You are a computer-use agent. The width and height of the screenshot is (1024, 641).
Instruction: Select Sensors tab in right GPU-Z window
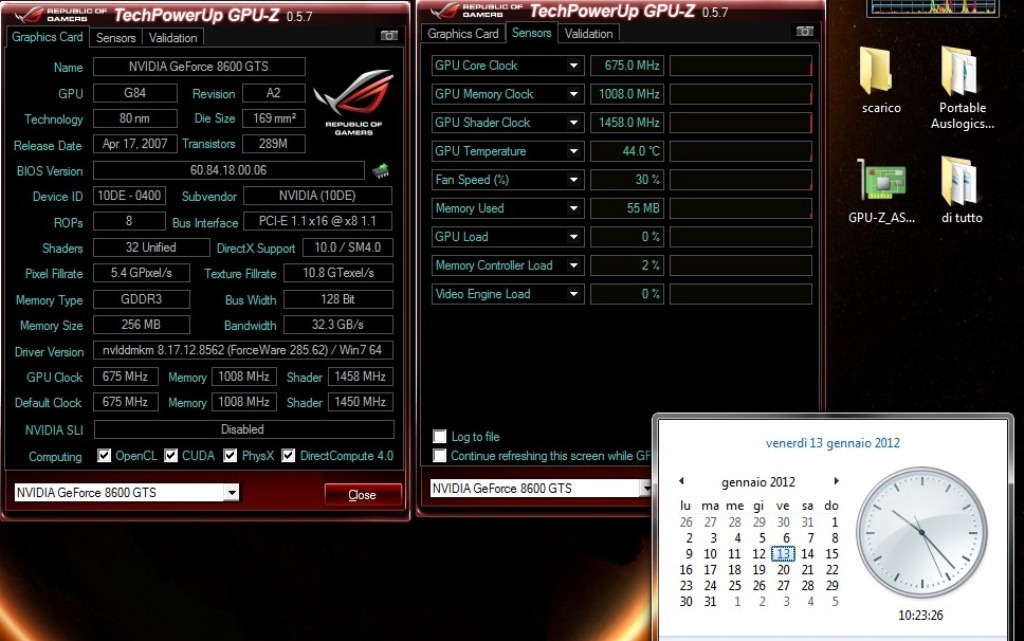(x=531, y=33)
